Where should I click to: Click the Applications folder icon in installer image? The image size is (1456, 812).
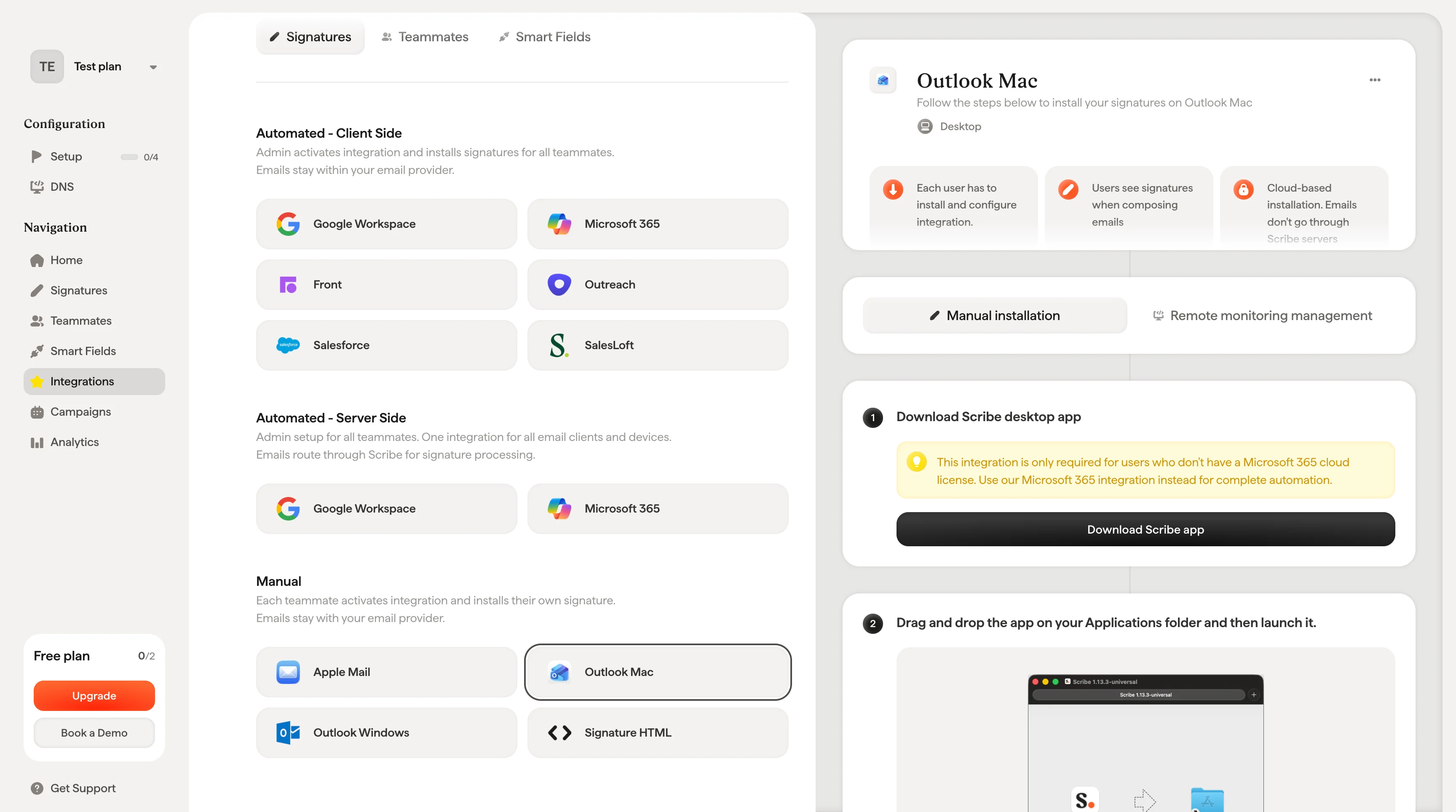point(1207,799)
